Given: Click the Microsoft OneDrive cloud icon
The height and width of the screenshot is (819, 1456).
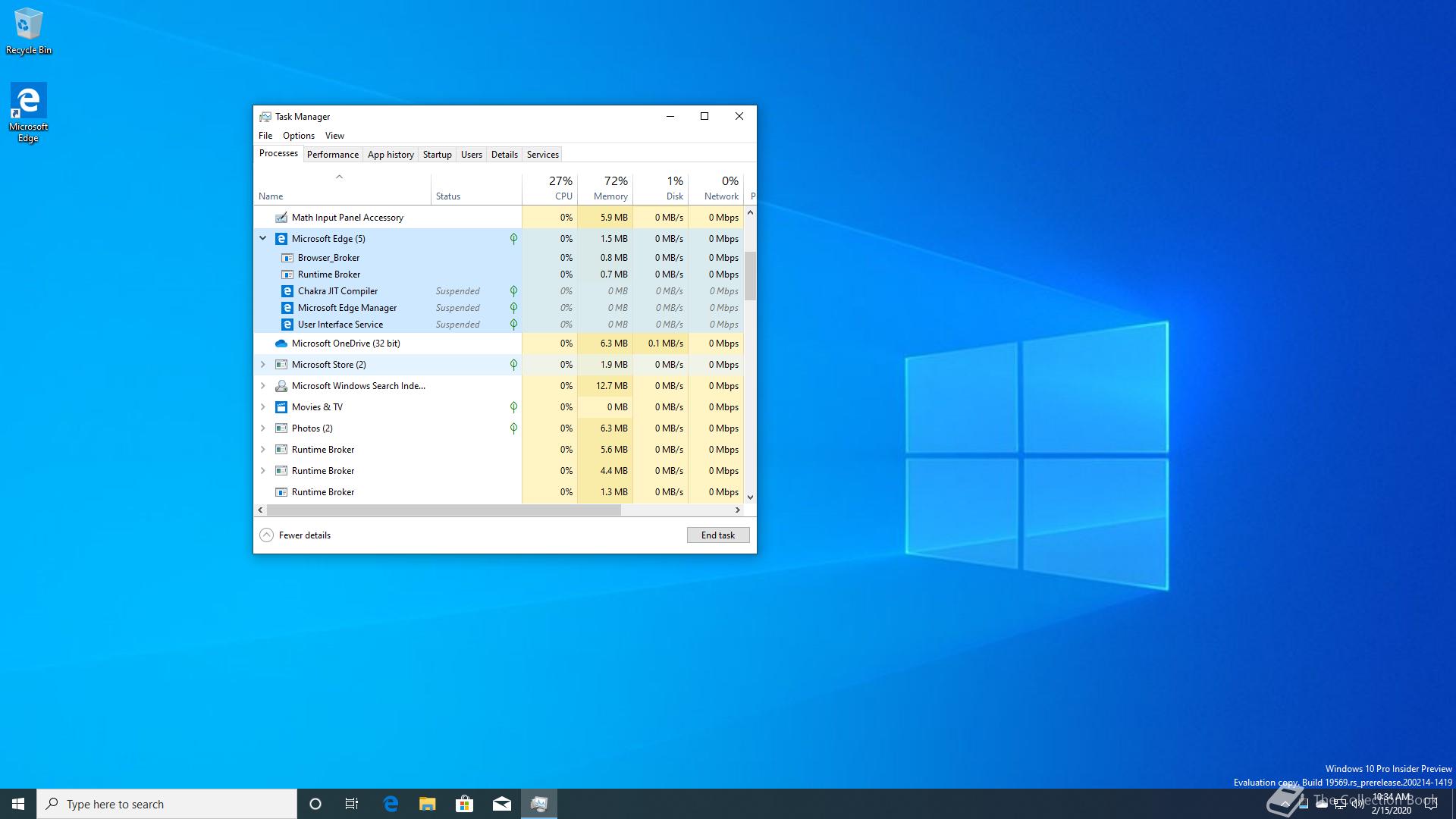Looking at the screenshot, I should coord(281,344).
